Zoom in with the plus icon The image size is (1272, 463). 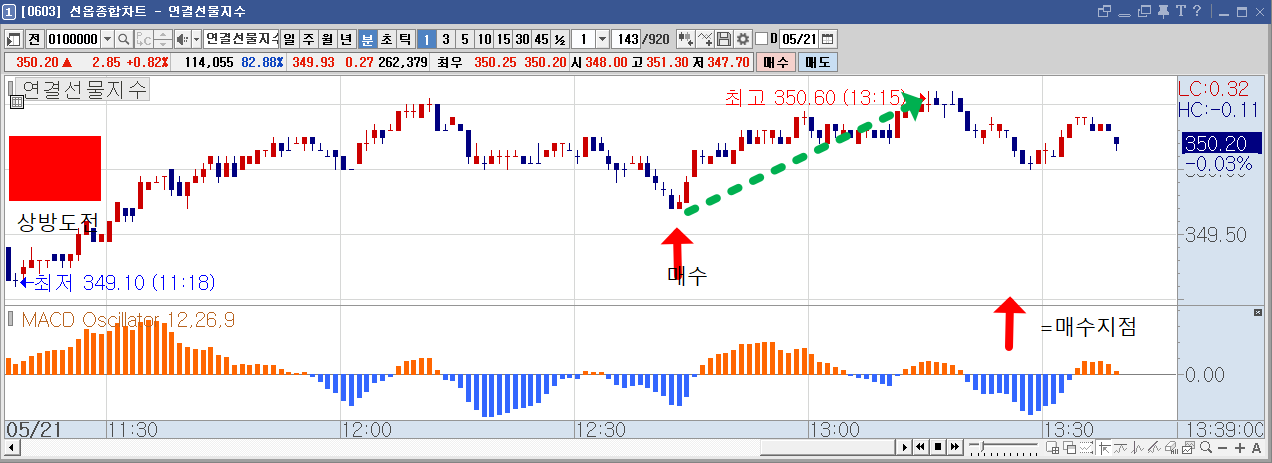click(1239, 447)
